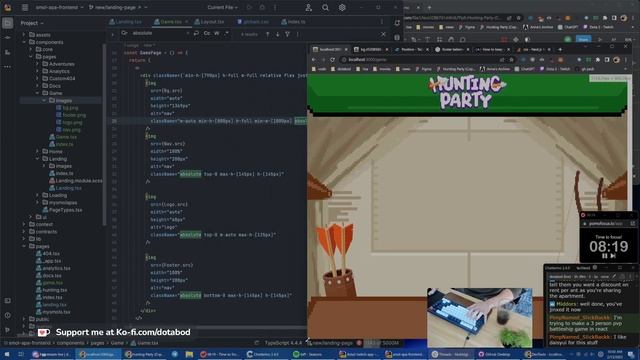
Task: Skip to next pomodoro session
Action: pyautogui.click(x=613, y=256)
